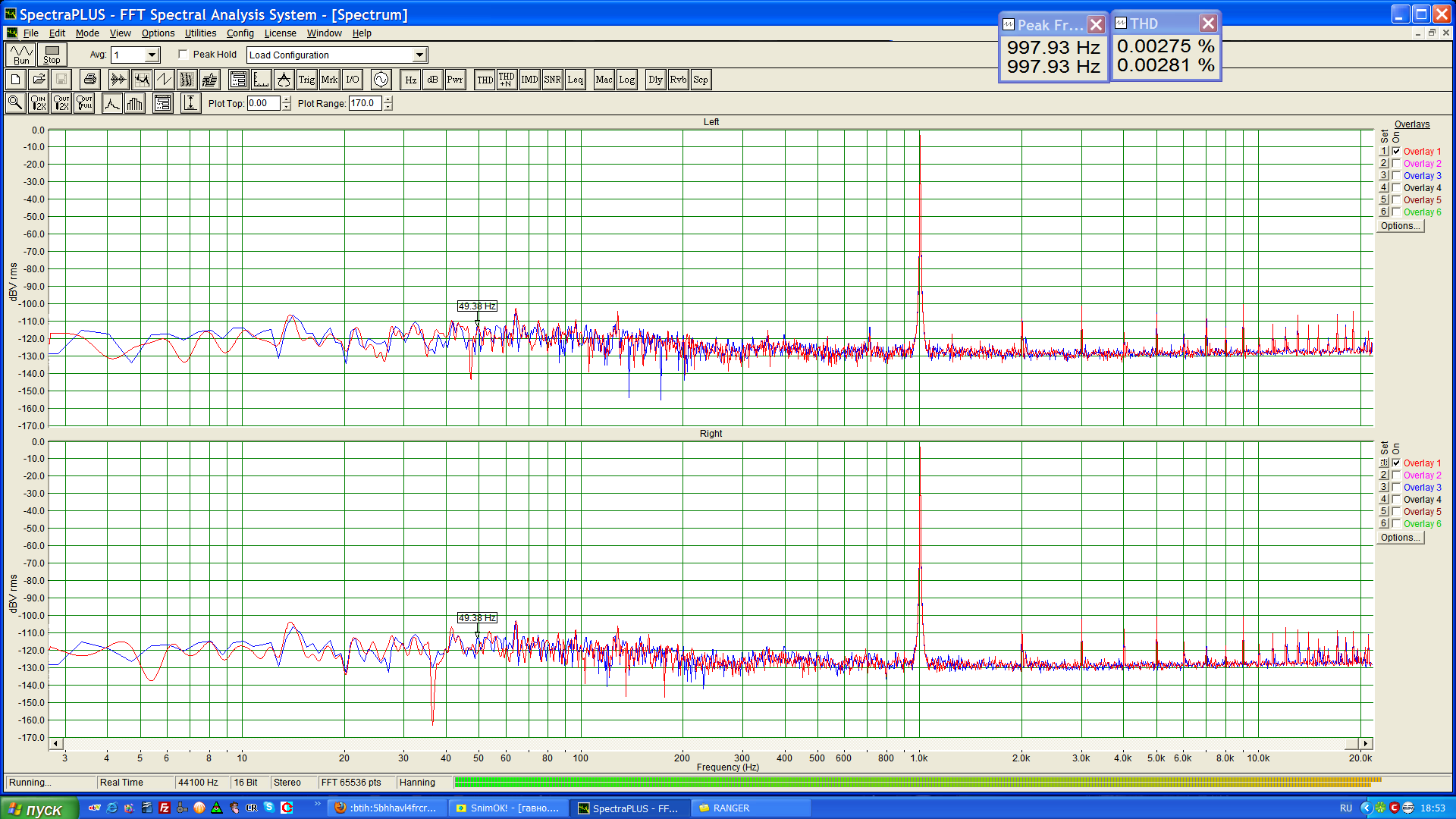Click the Stop analyzer button

pos(52,55)
